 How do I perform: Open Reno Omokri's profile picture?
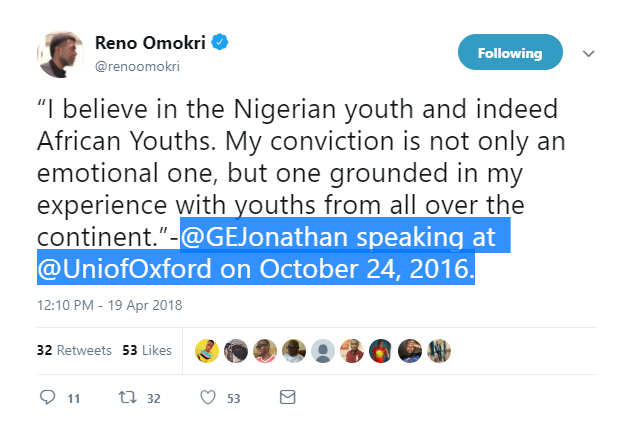(x=59, y=56)
